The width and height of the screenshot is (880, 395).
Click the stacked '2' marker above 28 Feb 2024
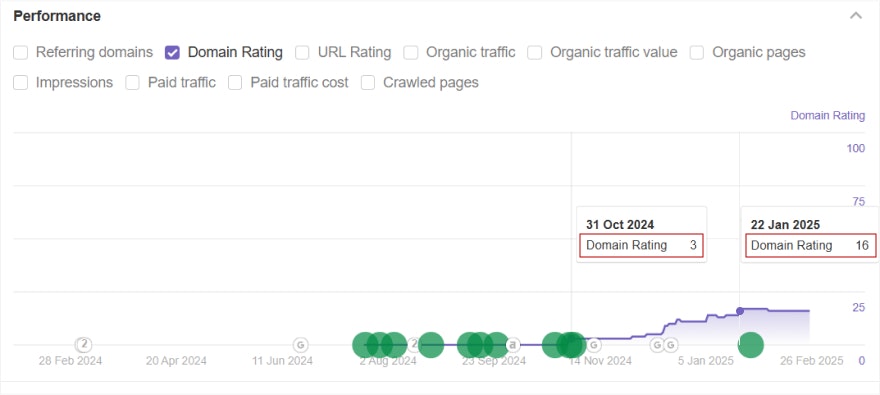(x=84, y=344)
